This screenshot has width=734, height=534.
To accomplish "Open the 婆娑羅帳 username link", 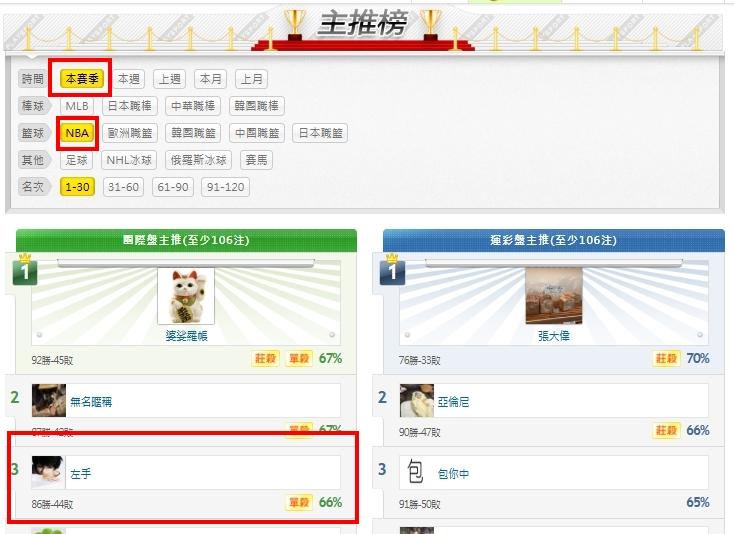I will coord(186,336).
